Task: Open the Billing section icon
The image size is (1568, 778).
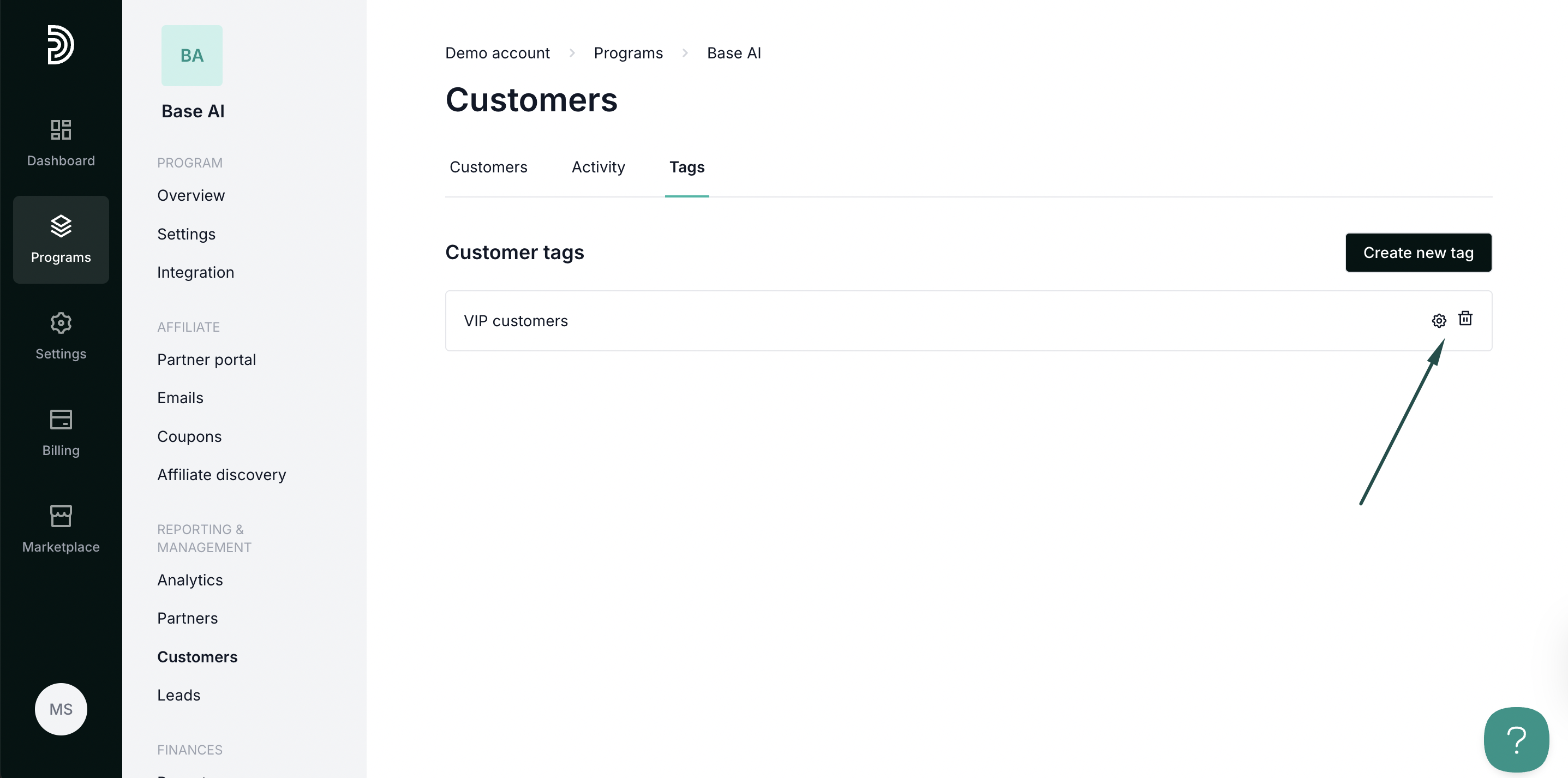Action: click(61, 420)
